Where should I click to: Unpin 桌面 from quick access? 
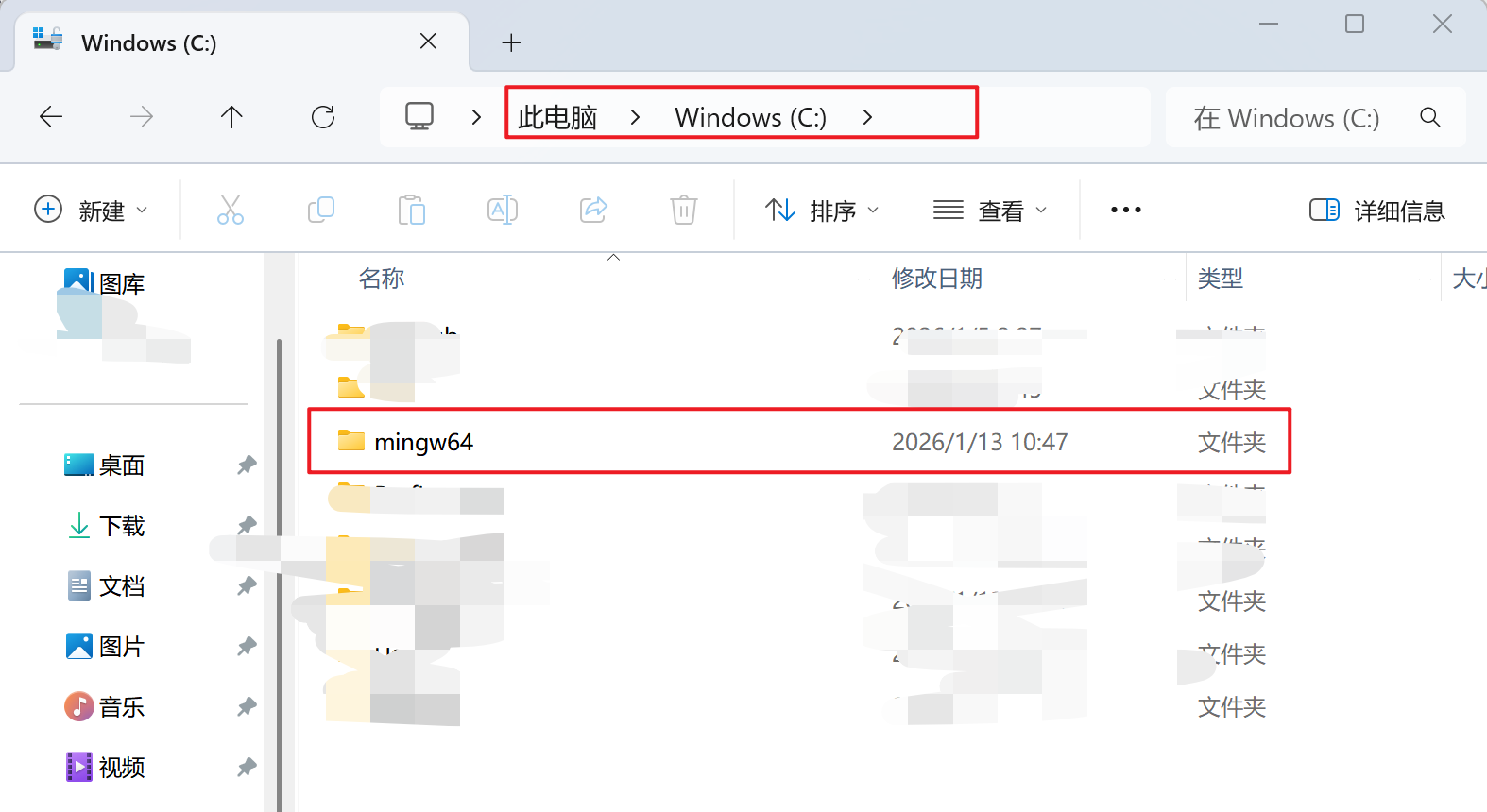click(x=247, y=465)
